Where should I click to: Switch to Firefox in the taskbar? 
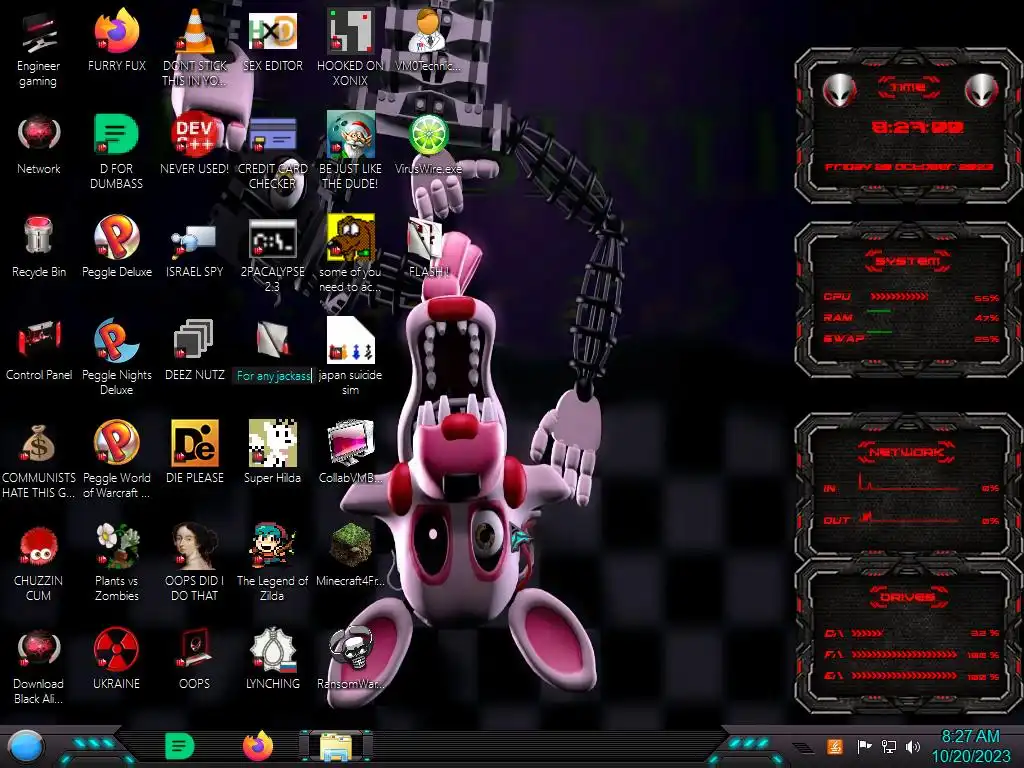pyautogui.click(x=258, y=746)
